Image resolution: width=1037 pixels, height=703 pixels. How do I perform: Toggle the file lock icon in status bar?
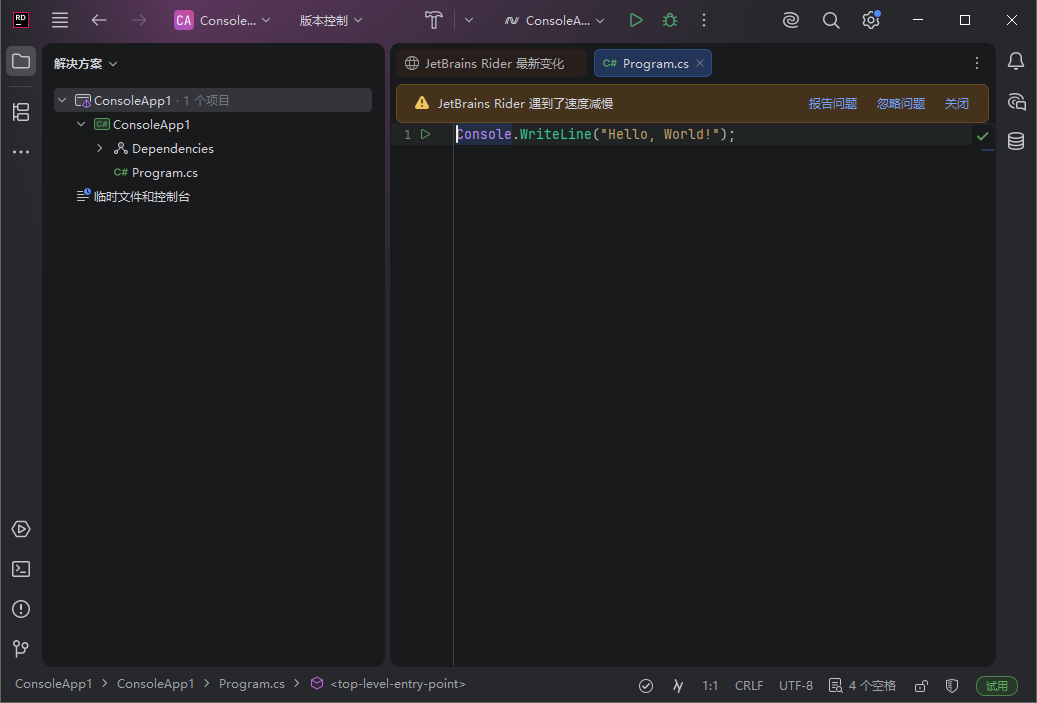[x=920, y=685]
